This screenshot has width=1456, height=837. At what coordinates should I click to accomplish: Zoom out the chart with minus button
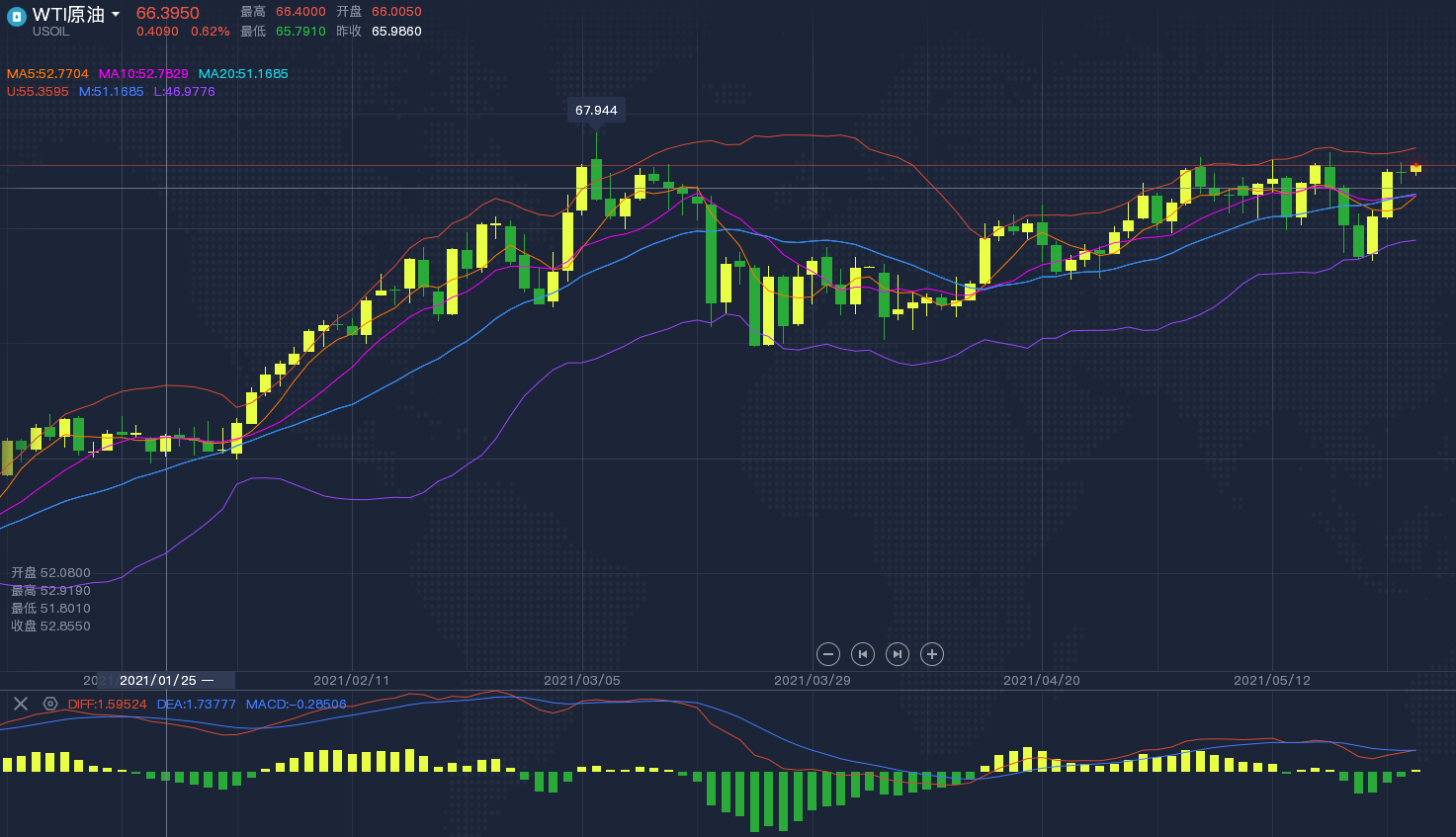pyautogui.click(x=828, y=654)
